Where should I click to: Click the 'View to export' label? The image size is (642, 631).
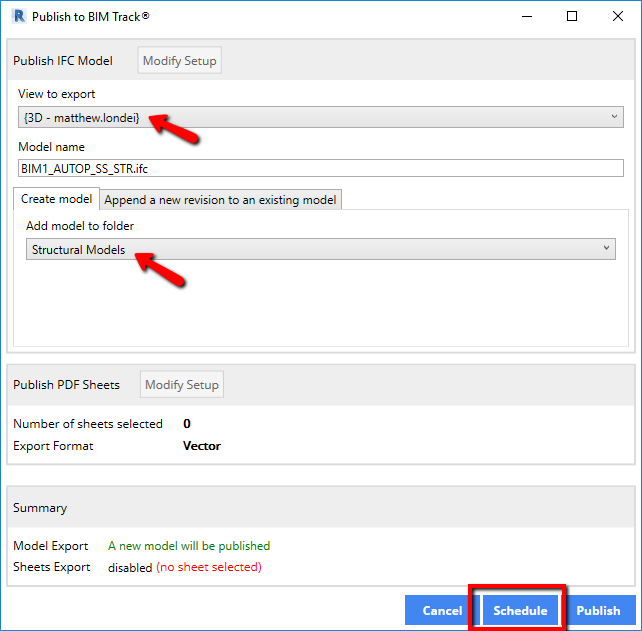click(x=57, y=94)
